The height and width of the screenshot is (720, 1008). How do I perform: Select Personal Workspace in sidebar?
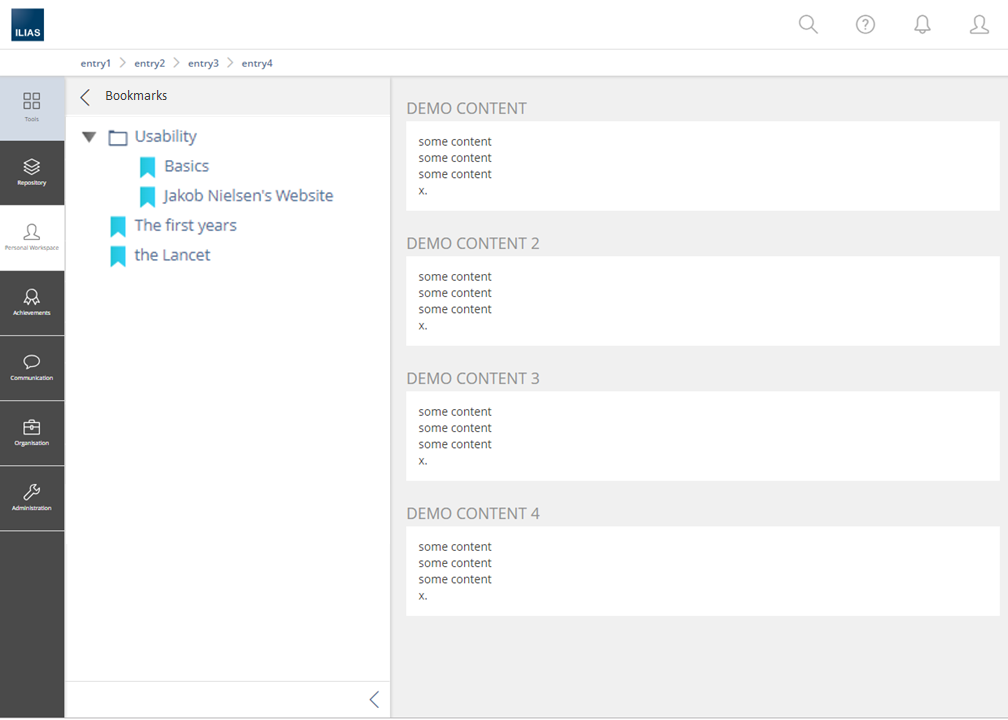tap(32, 237)
